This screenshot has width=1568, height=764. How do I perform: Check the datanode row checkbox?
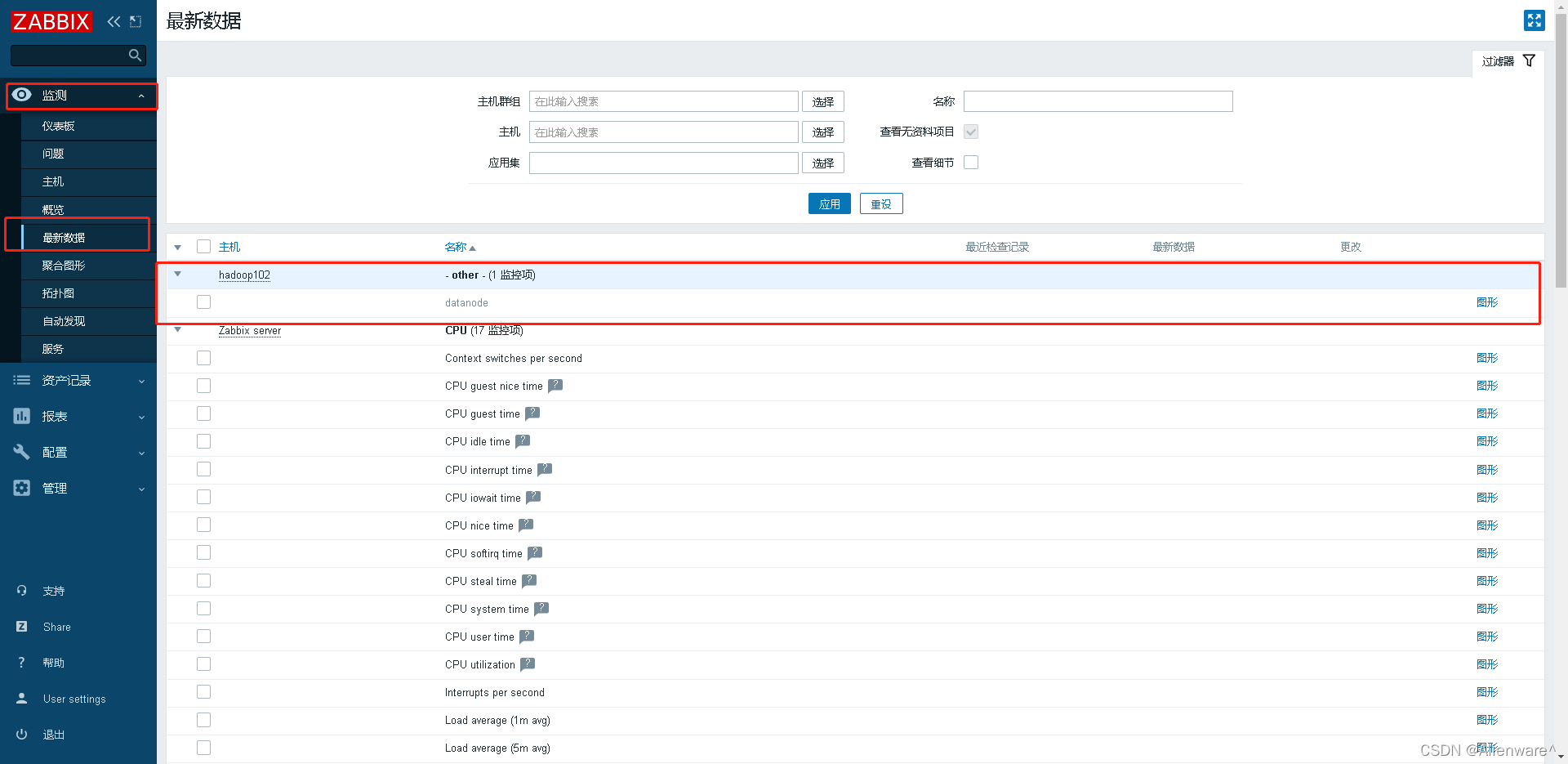tap(203, 302)
